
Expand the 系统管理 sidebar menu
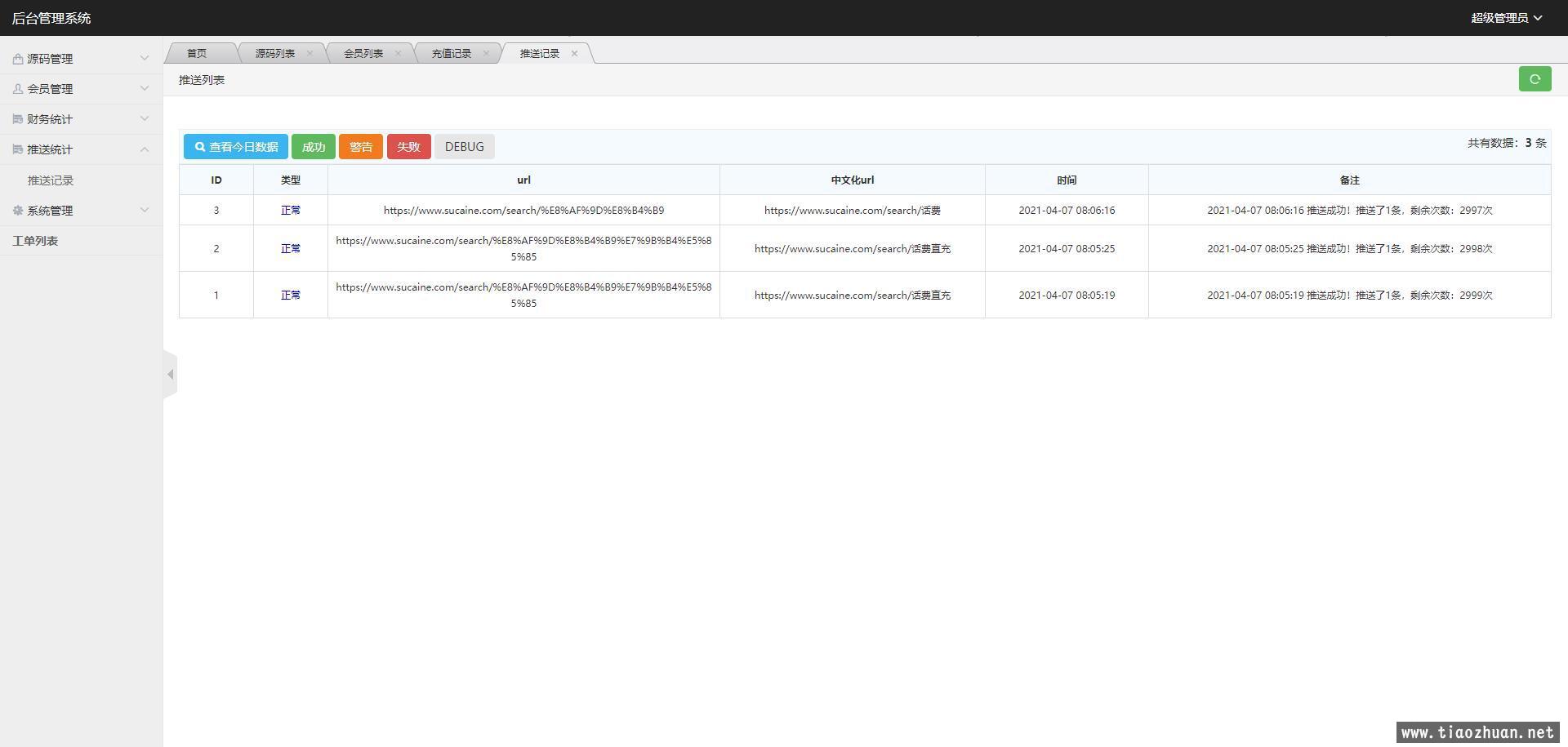click(x=80, y=211)
